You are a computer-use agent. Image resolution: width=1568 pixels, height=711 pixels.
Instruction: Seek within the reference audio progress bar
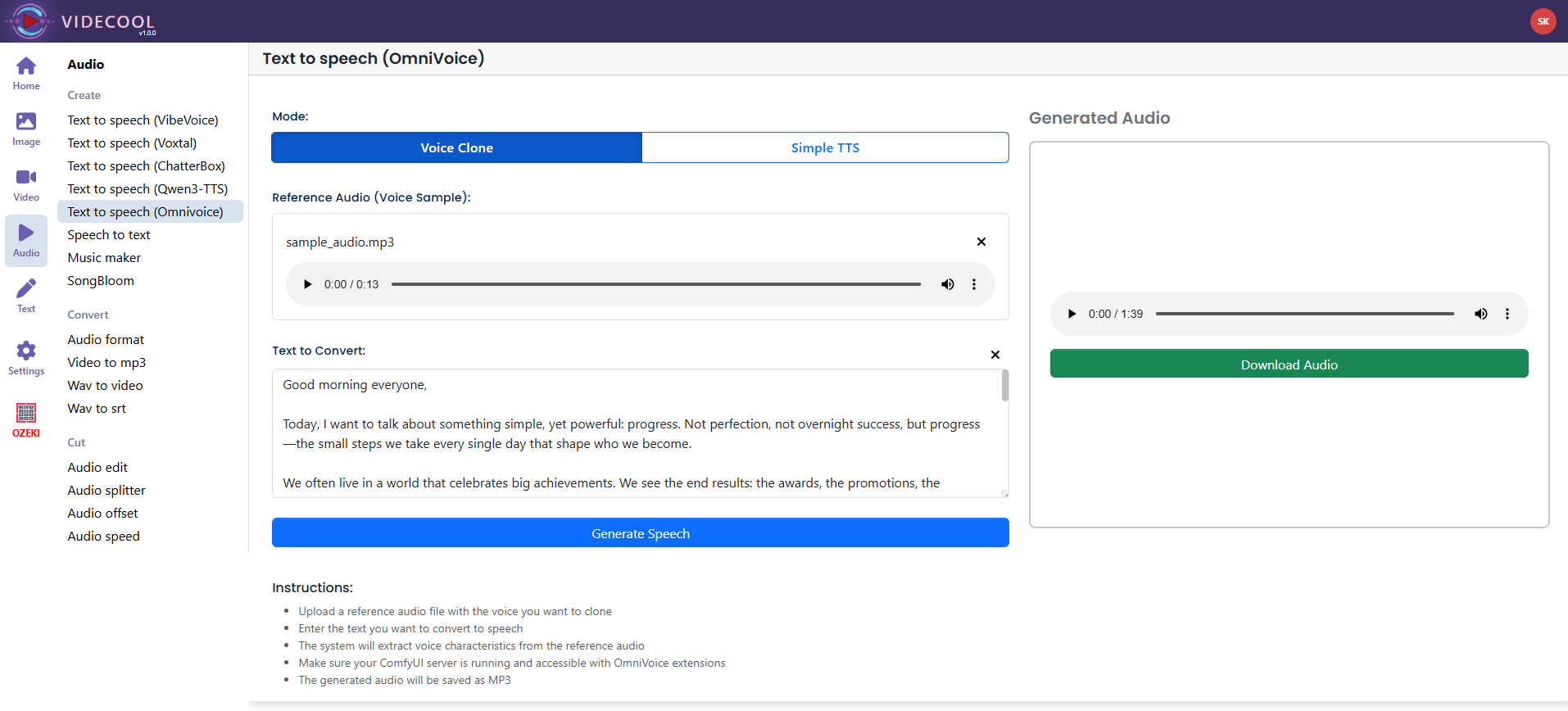[x=656, y=284]
